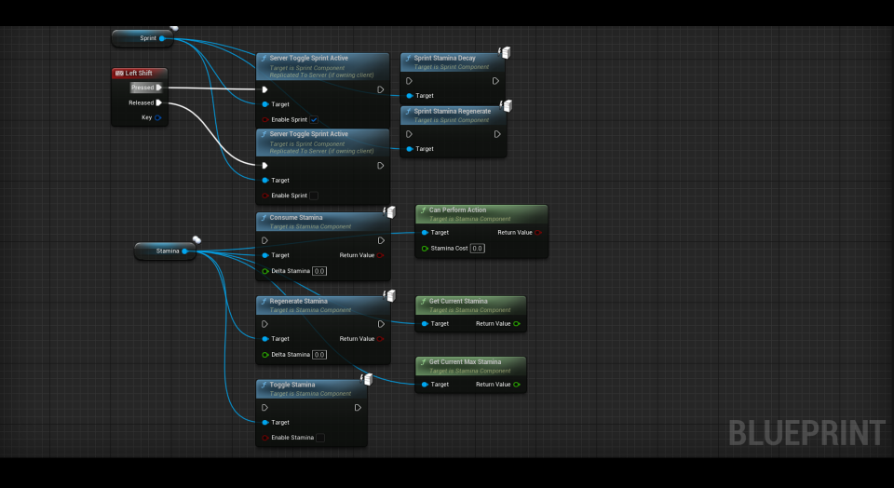Click Consume Stamina Return Value pin
The height and width of the screenshot is (488, 894).
tap(380, 255)
